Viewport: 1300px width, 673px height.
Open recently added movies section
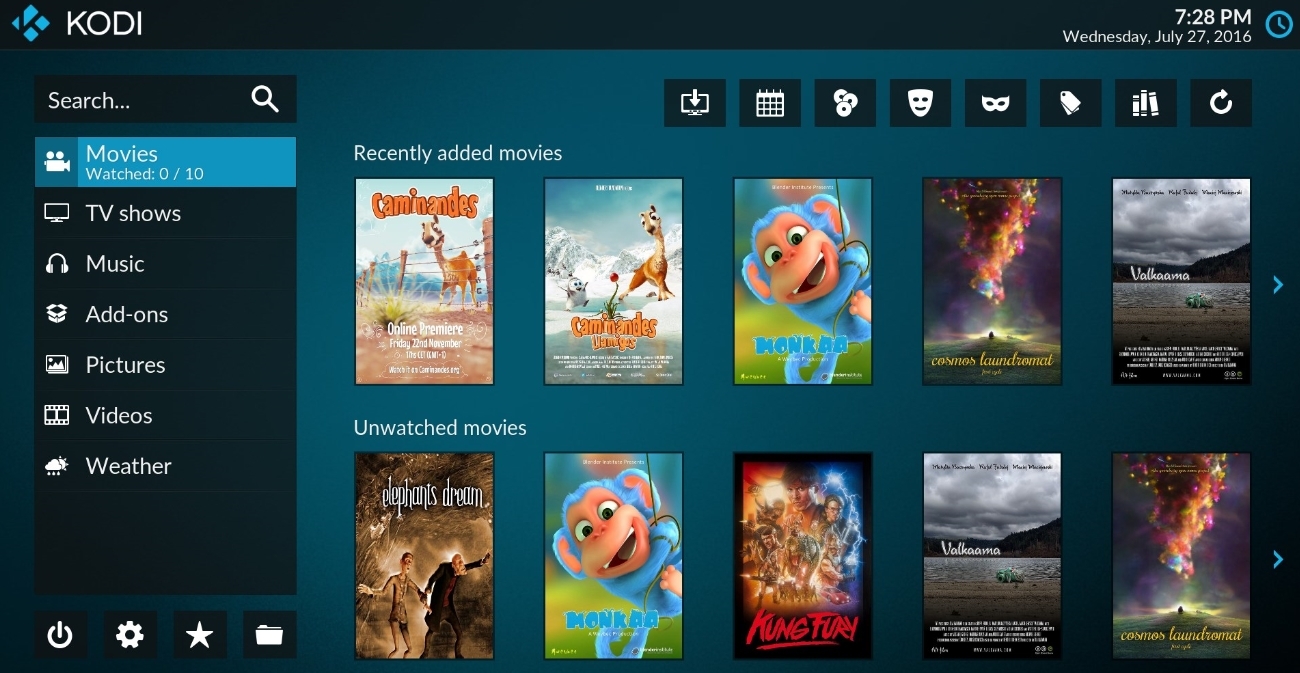pyautogui.click(x=694, y=102)
